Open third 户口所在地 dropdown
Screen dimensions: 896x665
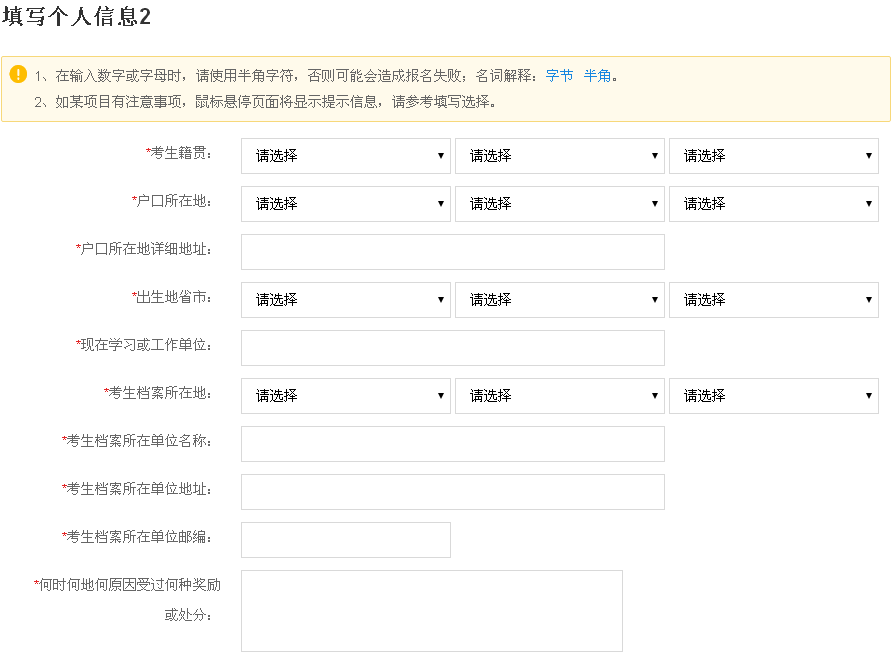click(x=773, y=204)
